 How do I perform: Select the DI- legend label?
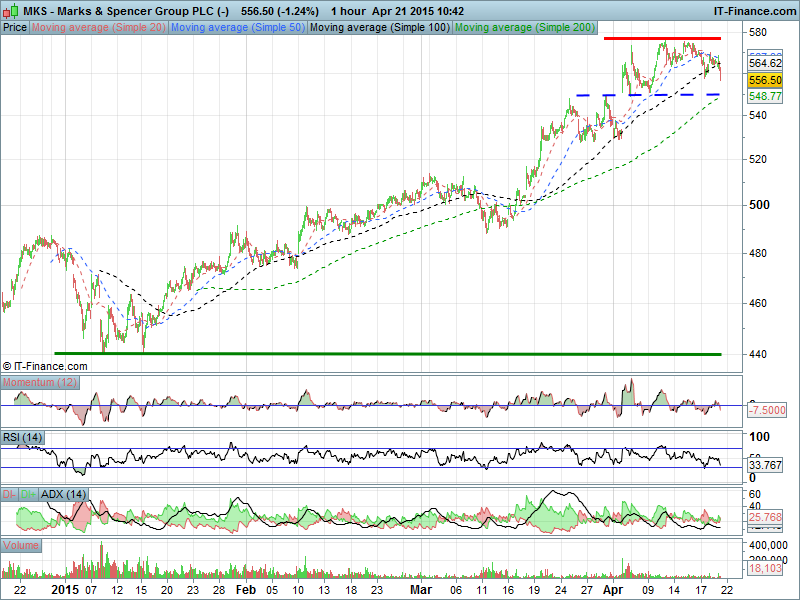(x=9, y=493)
